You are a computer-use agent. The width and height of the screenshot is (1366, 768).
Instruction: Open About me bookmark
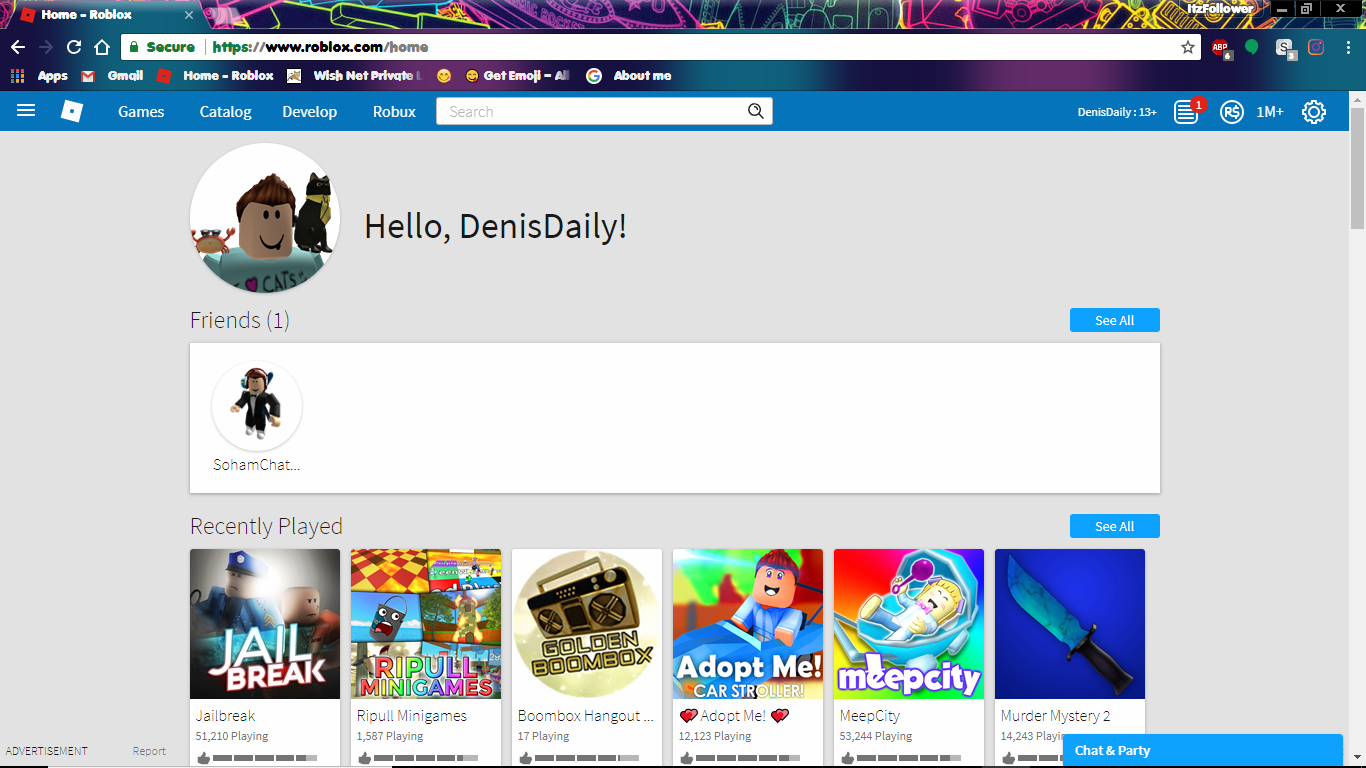coord(629,75)
